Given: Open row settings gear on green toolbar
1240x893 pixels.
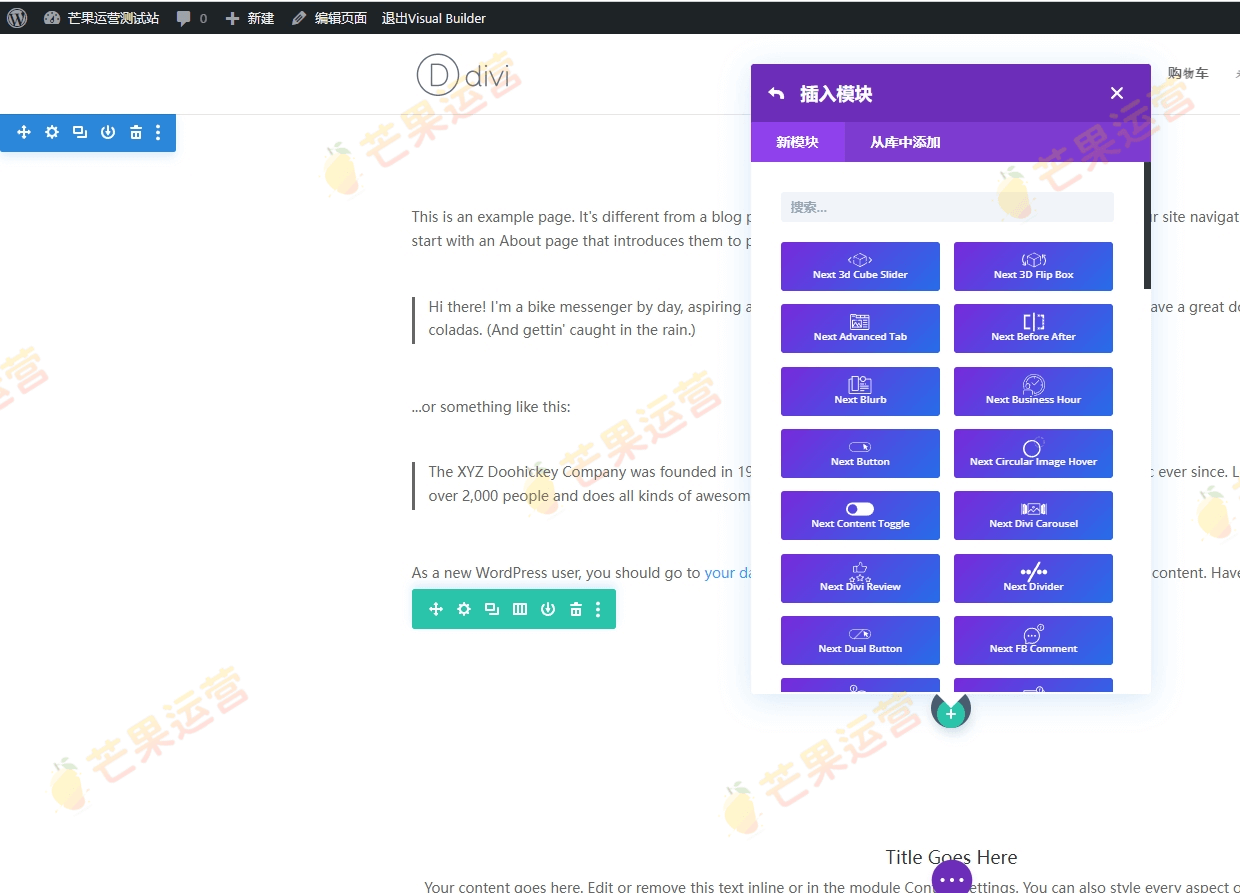Looking at the screenshot, I should pos(464,608).
